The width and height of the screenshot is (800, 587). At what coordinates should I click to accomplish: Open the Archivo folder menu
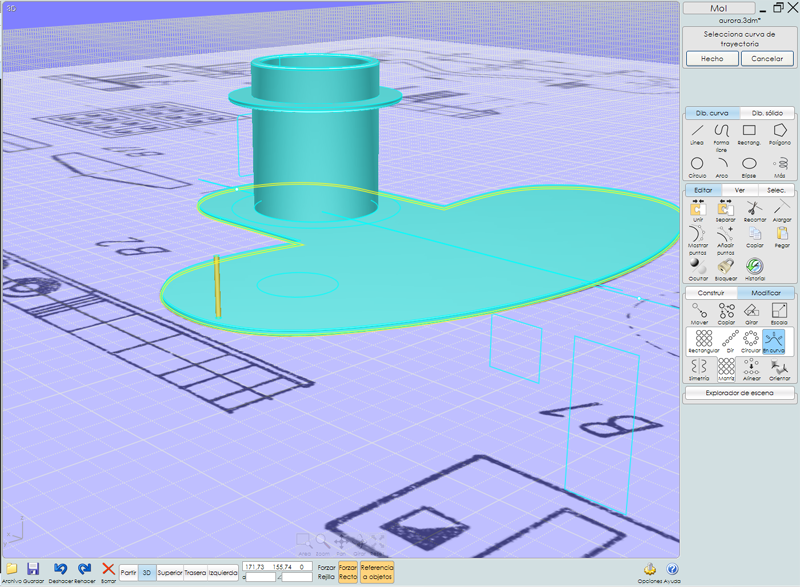11,572
